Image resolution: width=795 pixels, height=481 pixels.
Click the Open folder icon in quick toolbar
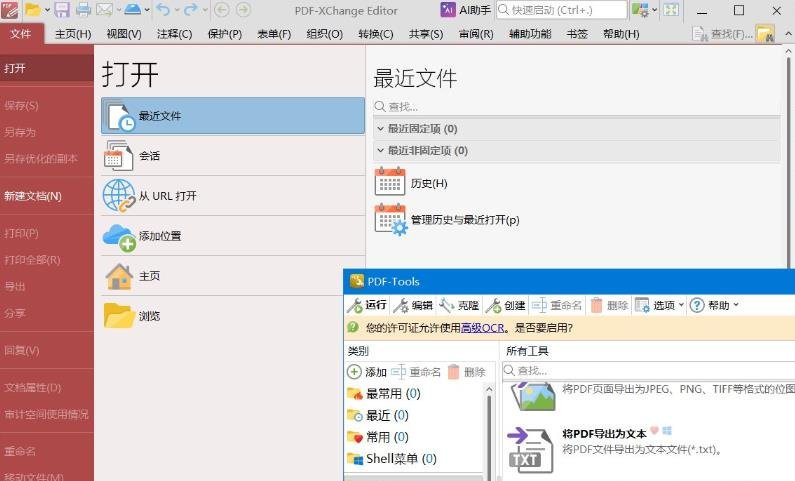point(32,10)
